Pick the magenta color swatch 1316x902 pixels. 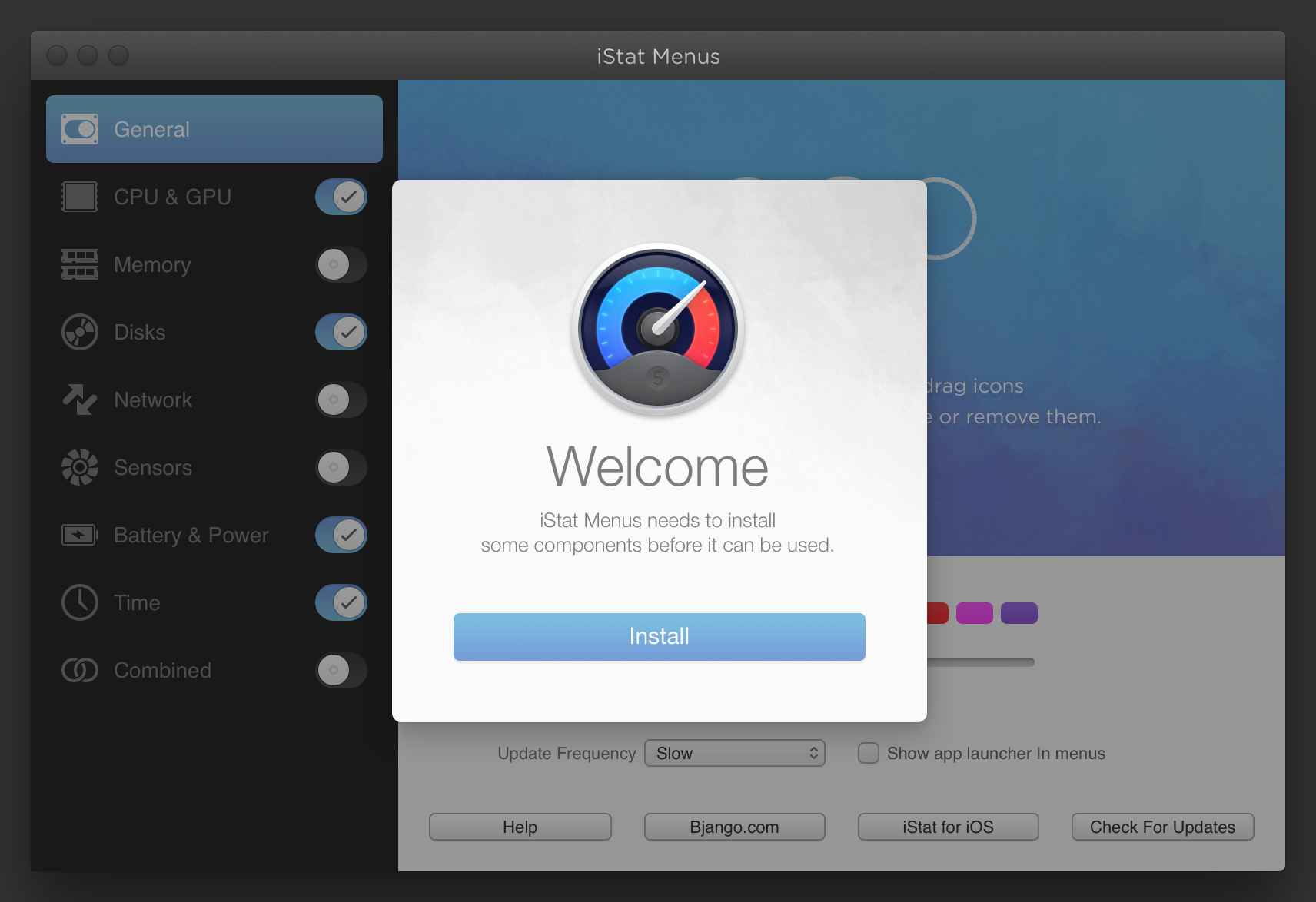coord(975,613)
